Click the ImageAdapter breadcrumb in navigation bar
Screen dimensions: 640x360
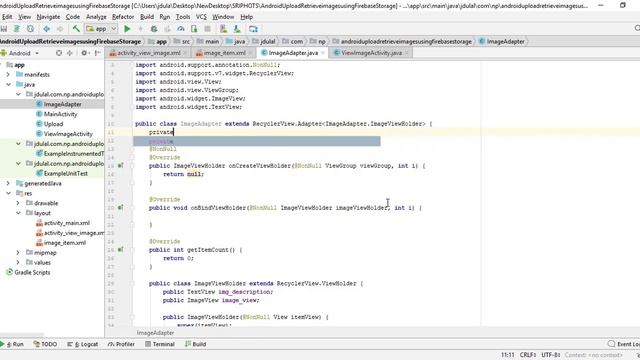502,41
